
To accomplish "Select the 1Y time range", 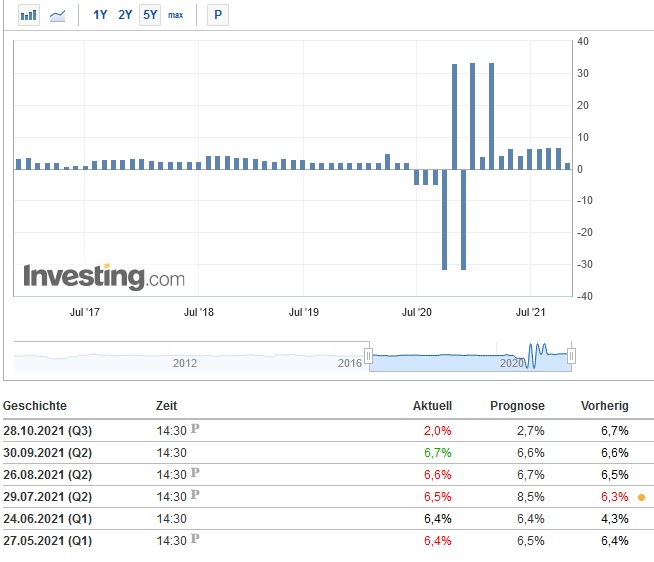I will coord(100,15).
